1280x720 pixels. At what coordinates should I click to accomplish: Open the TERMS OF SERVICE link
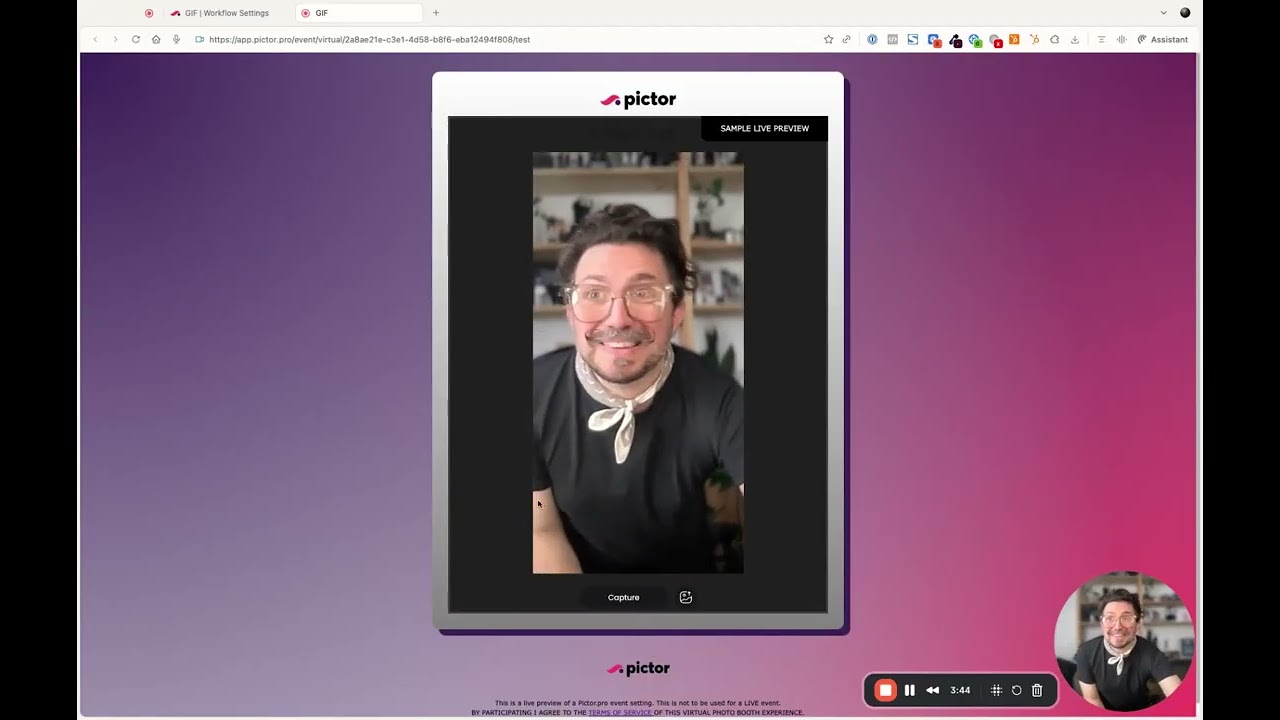[620, 712]
